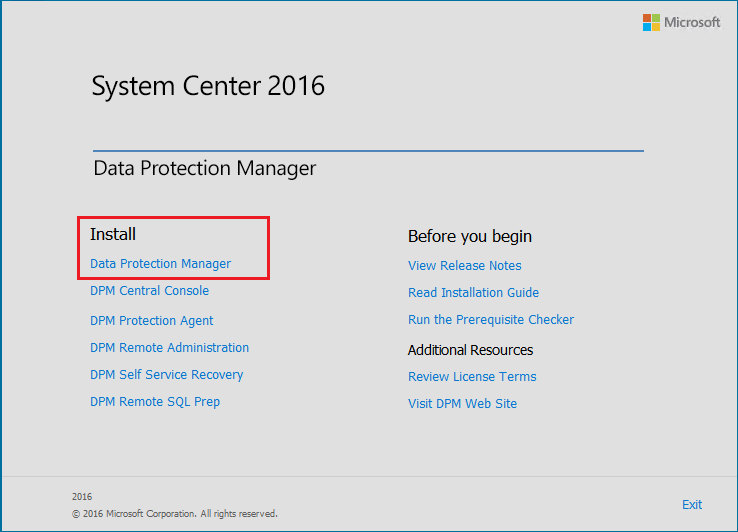
Task: Install the DPM Protection Agent
Action: 152,321
